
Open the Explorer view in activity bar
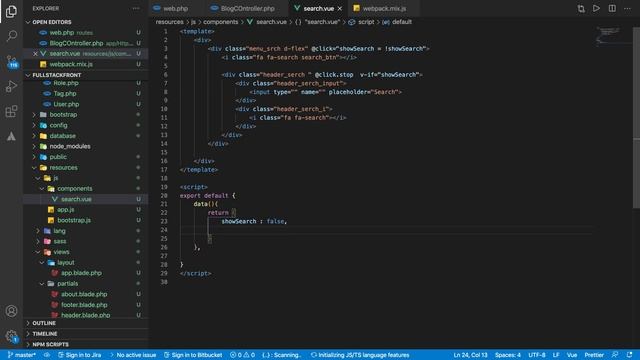11,11
